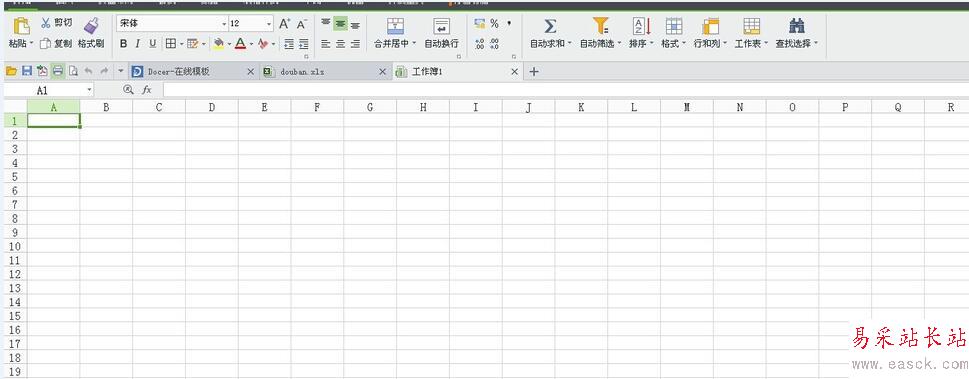Click the Copy (复制) button
Viewport: 969px width, 379px height.
pyautogui.click(x=56, y=44)
